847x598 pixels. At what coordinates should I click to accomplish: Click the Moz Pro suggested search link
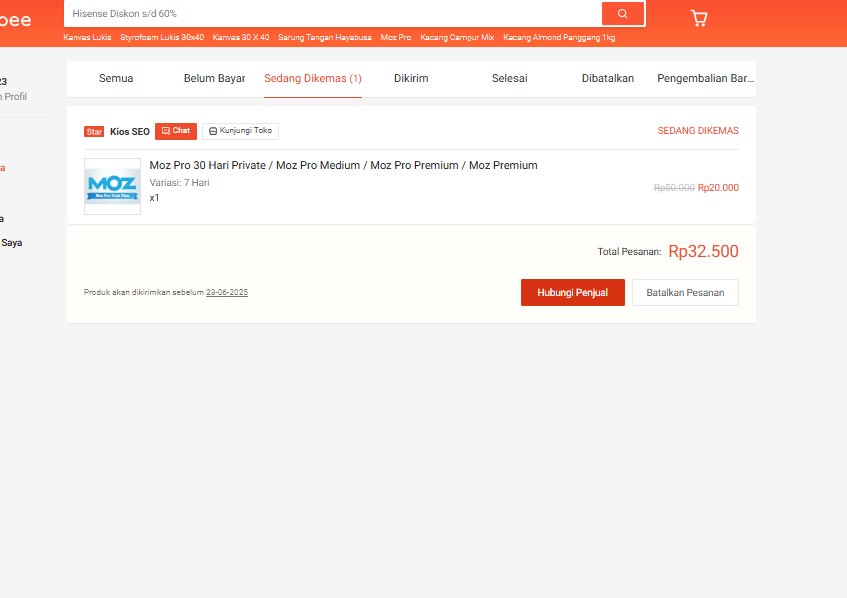[396, 37]
